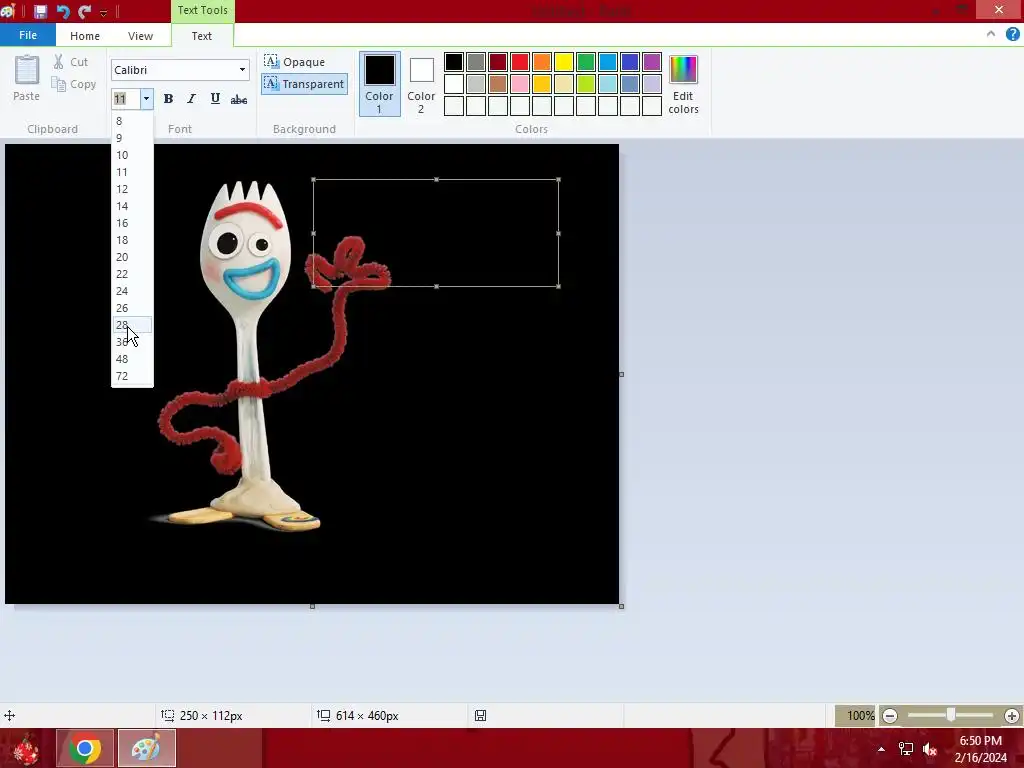
Task: Open the Customize Quick Access Toolbar arrow
Action: click(103, 12)
